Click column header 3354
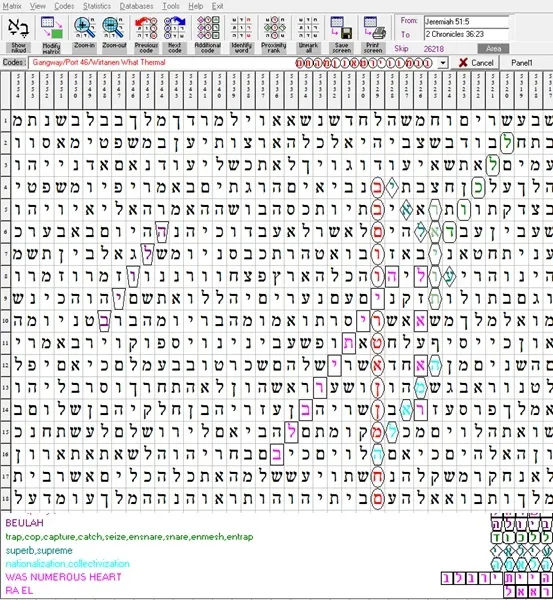Screen dimensions: 553x600 click(x=18, y=90)
